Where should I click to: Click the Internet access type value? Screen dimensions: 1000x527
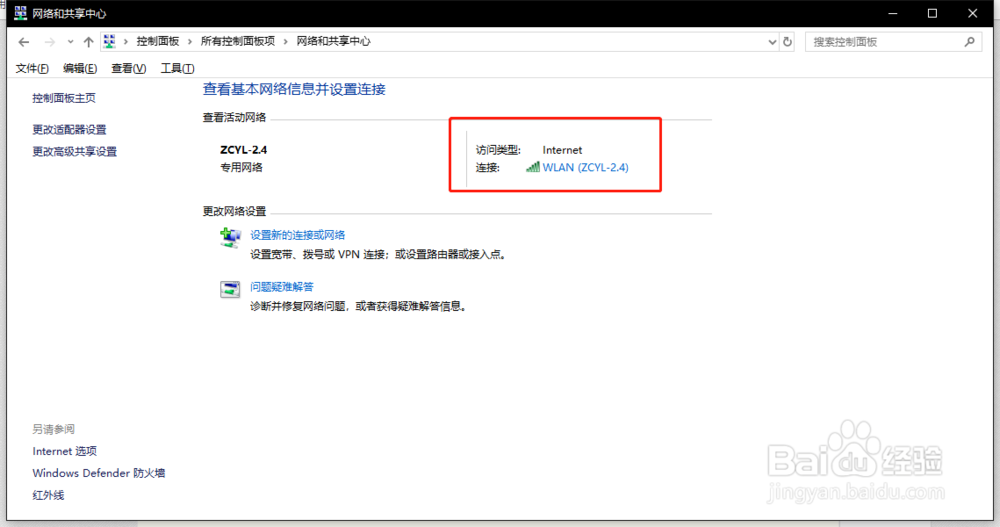[562, 151]
